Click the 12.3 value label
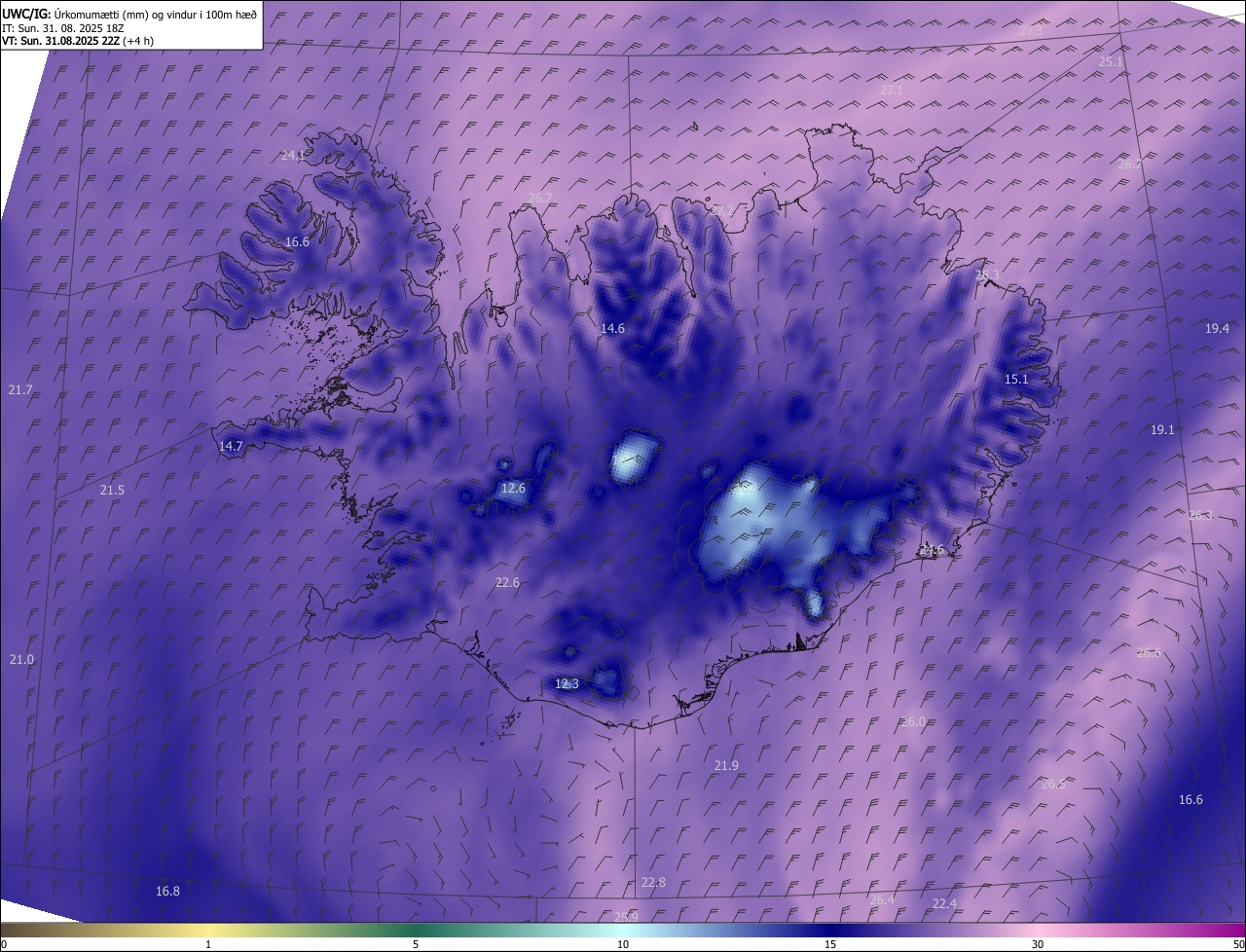The width and height of the screenshot is (1246, 952). (x=567, y=684)
